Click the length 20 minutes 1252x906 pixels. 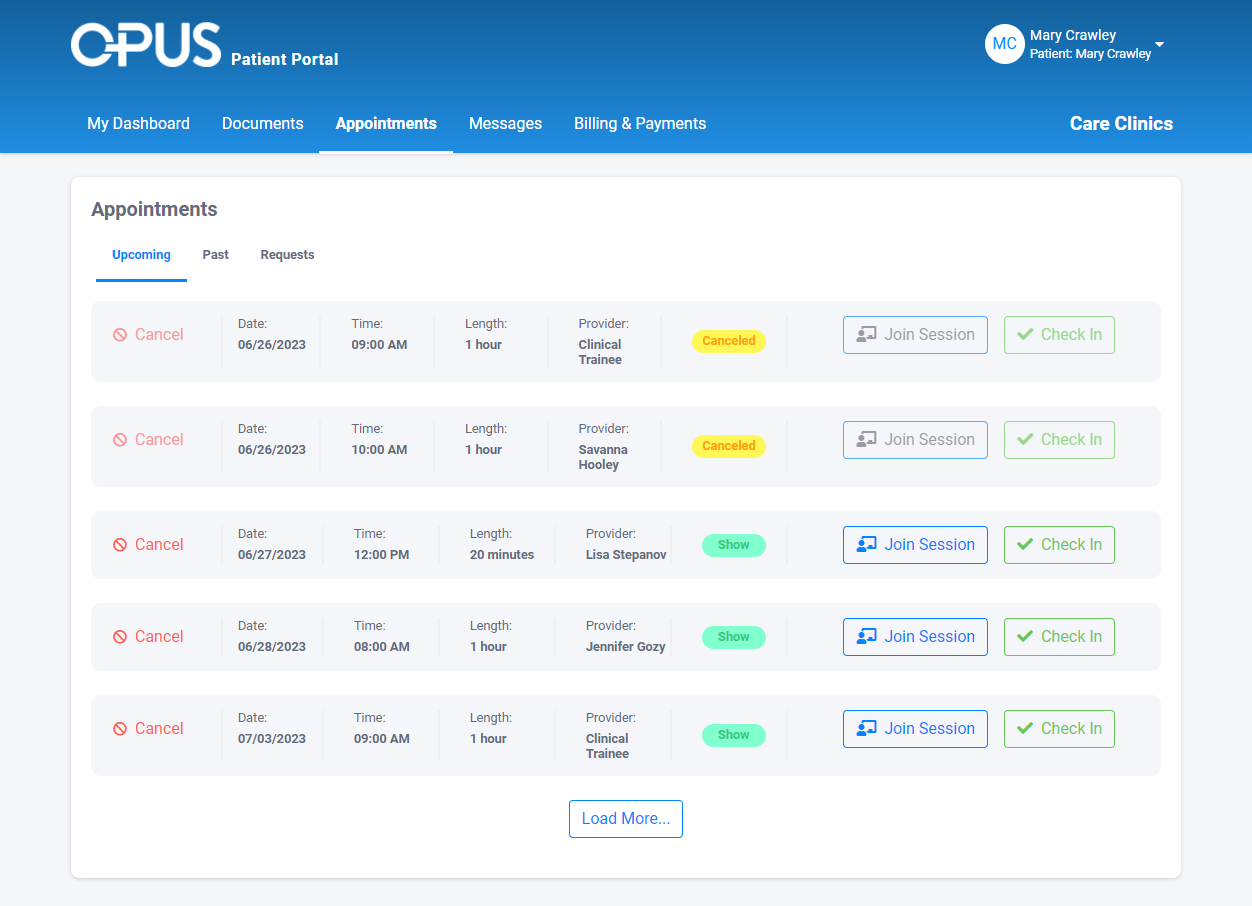point(502,555)
